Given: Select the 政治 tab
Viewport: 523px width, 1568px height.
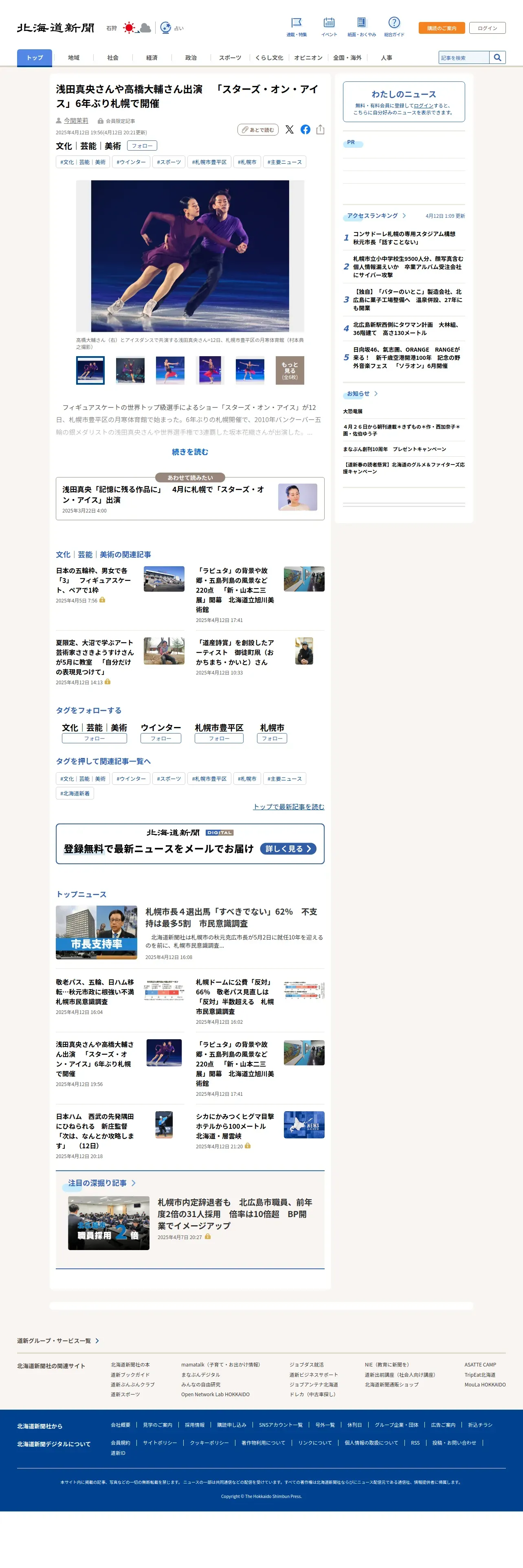Looking at the screenshot, I should coord(191,58).
